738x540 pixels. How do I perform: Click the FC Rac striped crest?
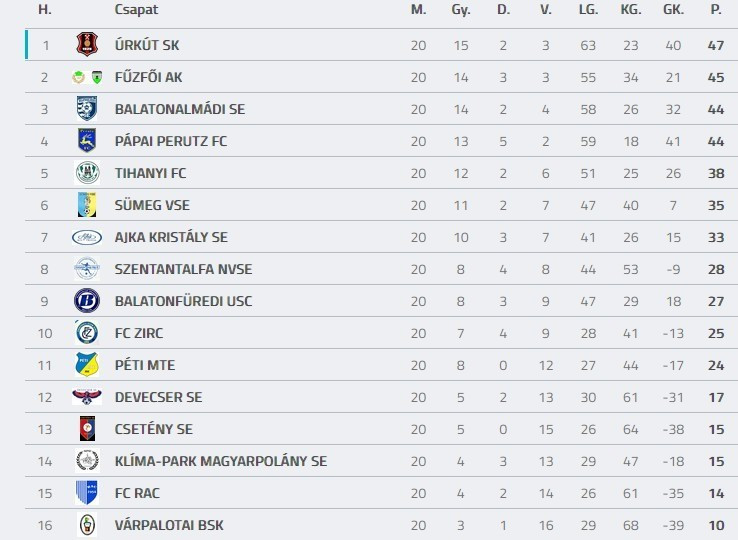(x=87, y=493)
